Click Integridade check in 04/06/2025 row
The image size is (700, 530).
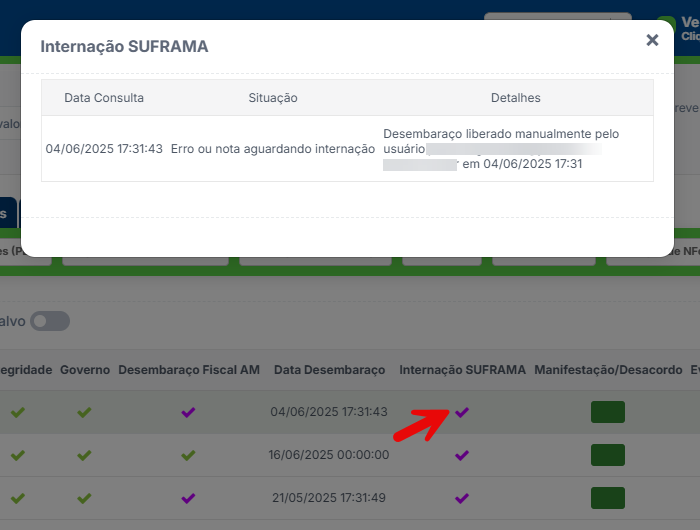18,412
